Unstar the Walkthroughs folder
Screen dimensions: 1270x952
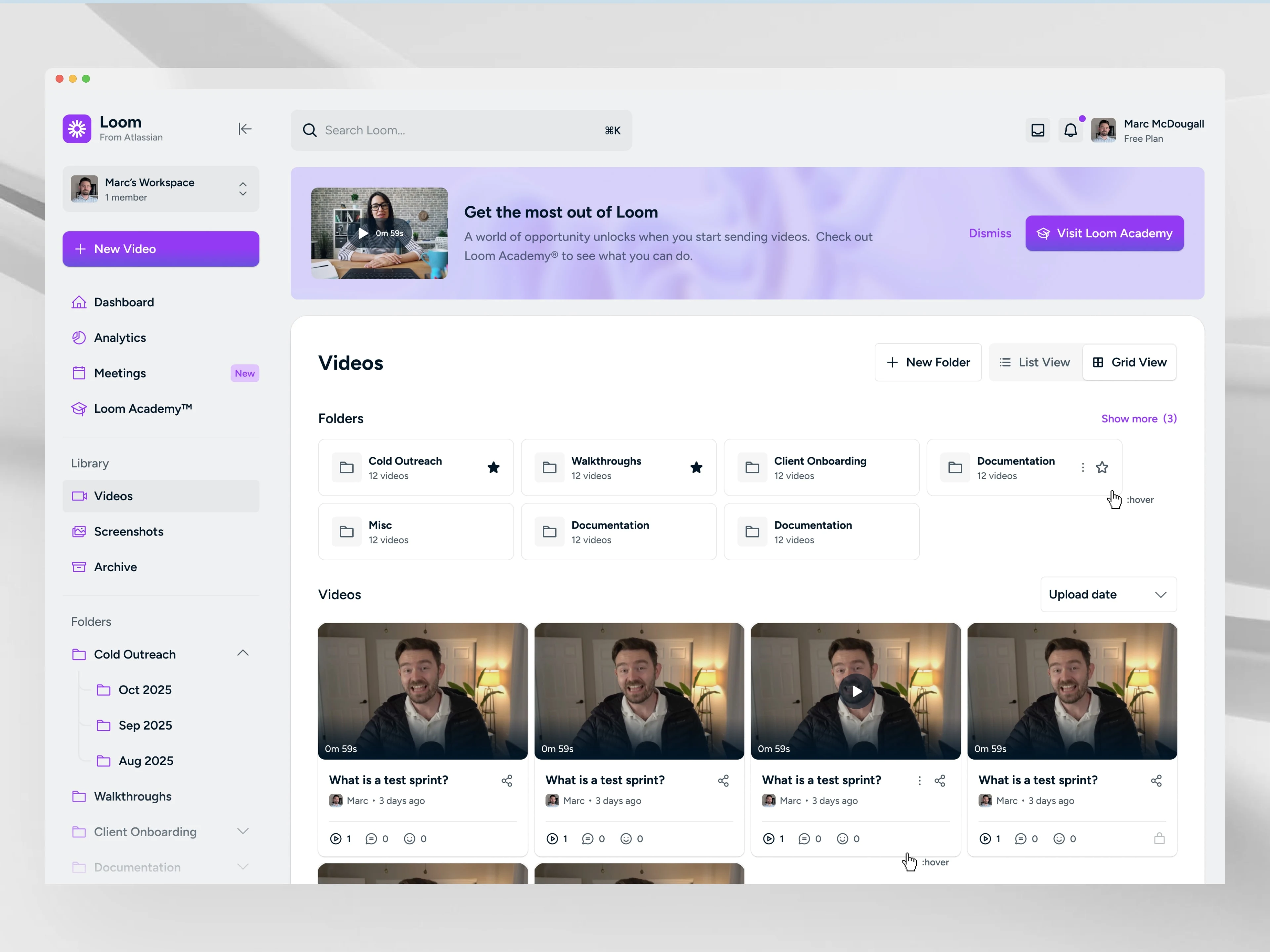click(x=696, y=468)
